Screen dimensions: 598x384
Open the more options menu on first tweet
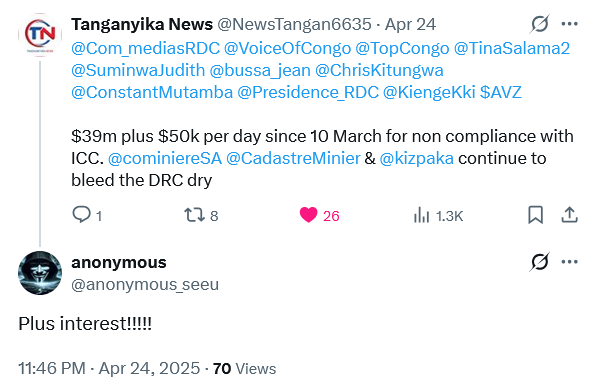click(570, 24)
